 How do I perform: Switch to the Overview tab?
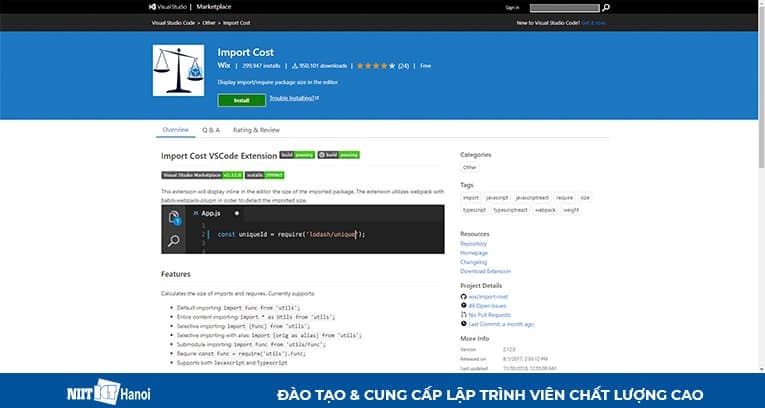[176, 130]
